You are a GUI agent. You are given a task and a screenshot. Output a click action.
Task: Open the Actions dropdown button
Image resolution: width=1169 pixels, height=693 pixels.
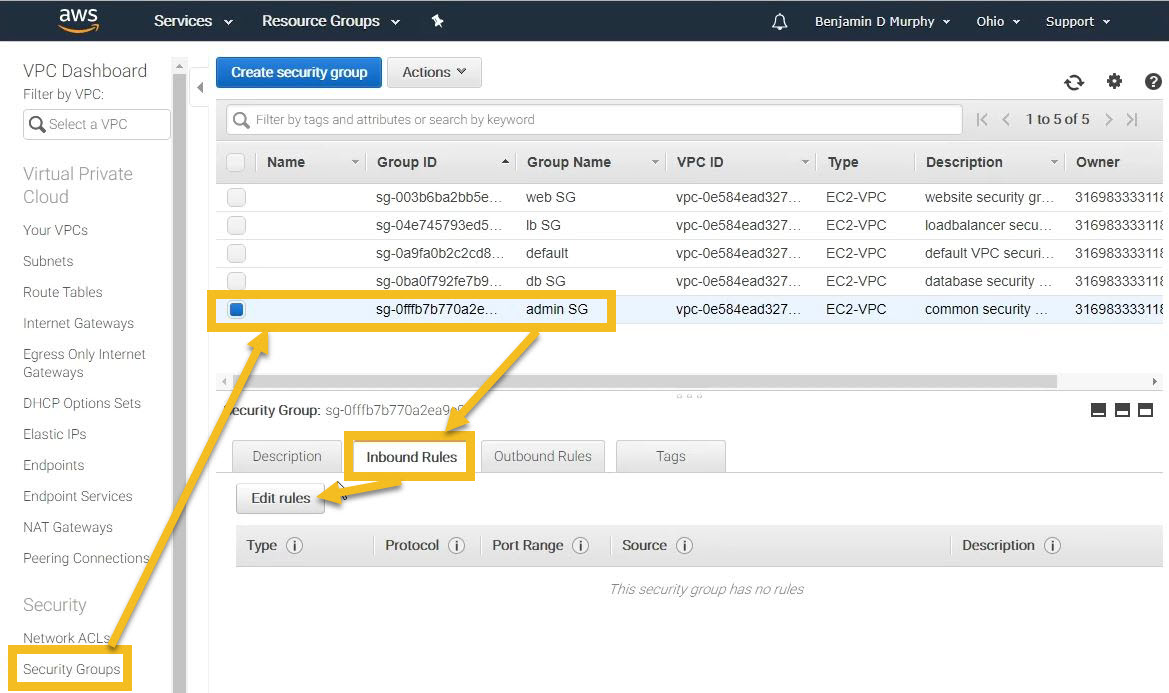434,72
